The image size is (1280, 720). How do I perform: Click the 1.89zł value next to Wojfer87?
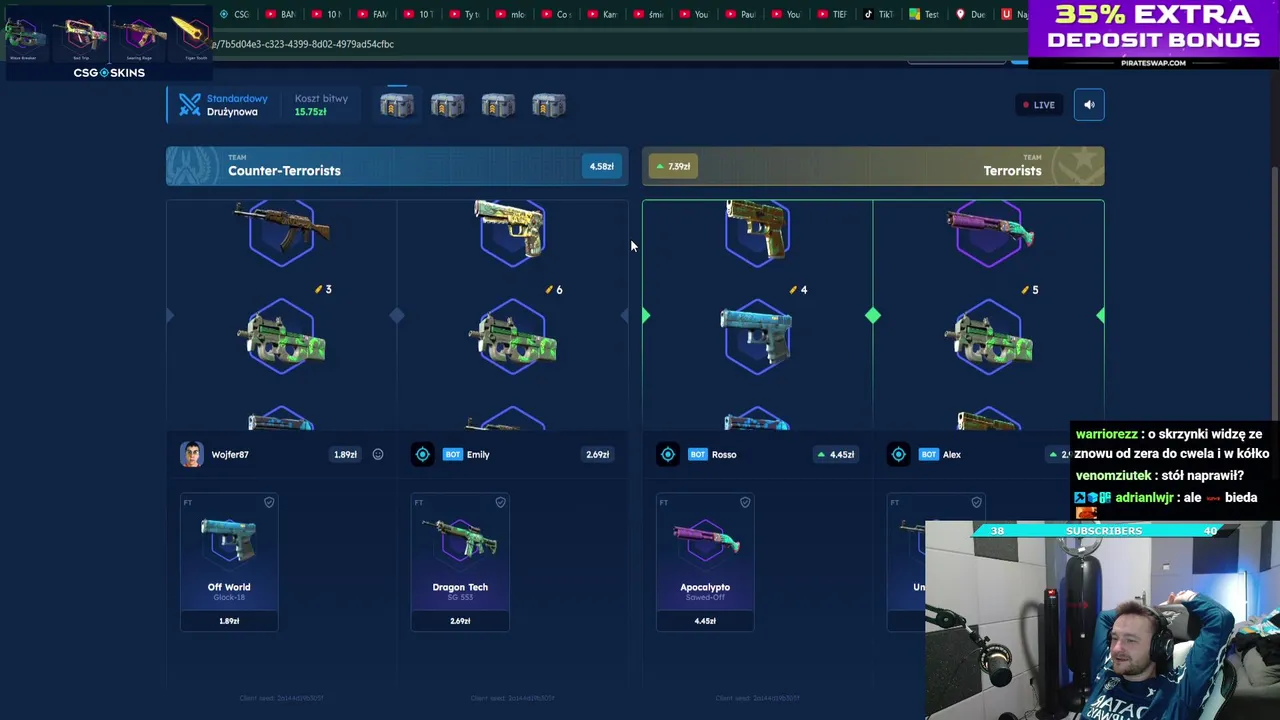pyautogui.click(x=345, y=454)
